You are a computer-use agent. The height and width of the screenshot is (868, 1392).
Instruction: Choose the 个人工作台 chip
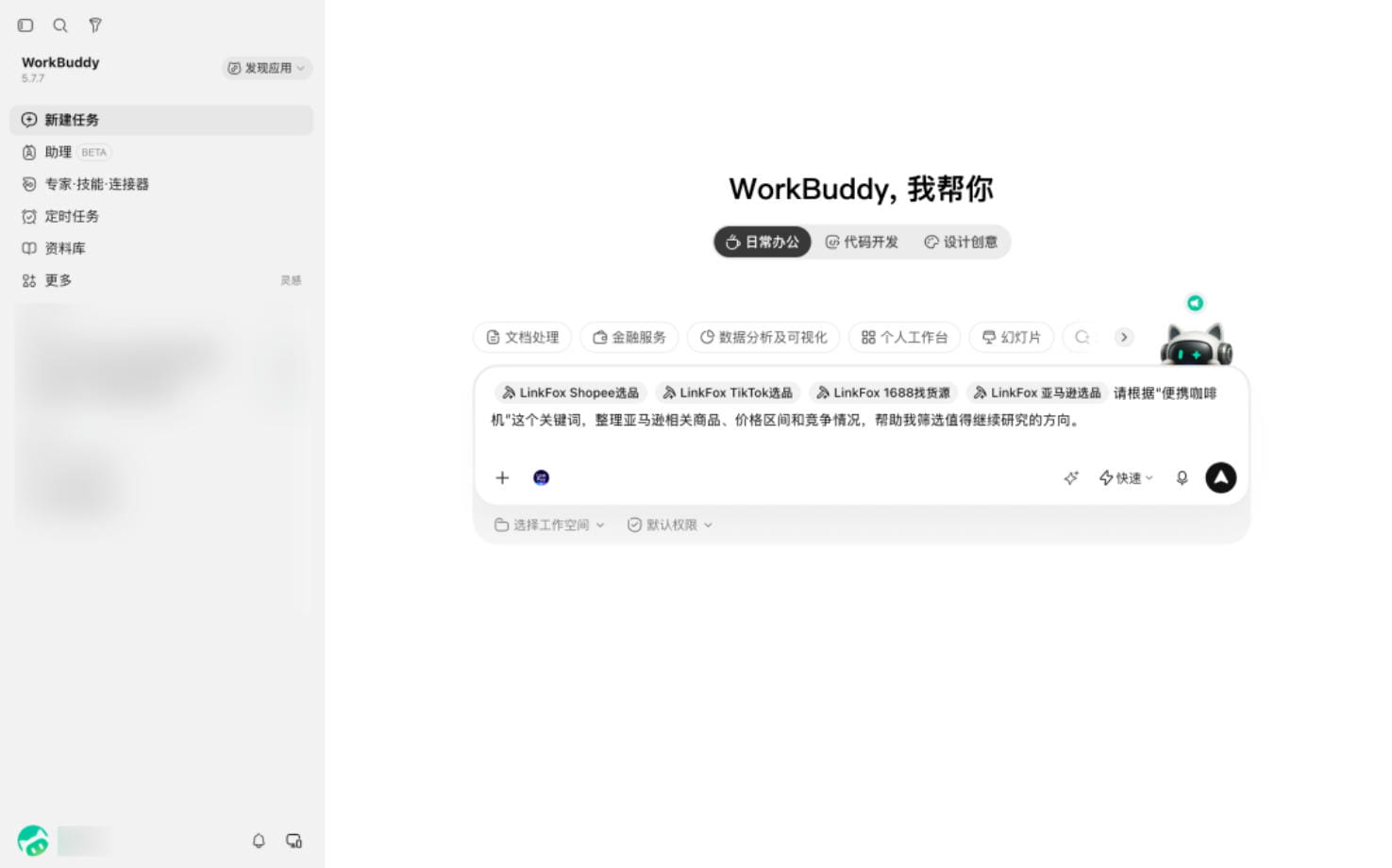(905, 337)
